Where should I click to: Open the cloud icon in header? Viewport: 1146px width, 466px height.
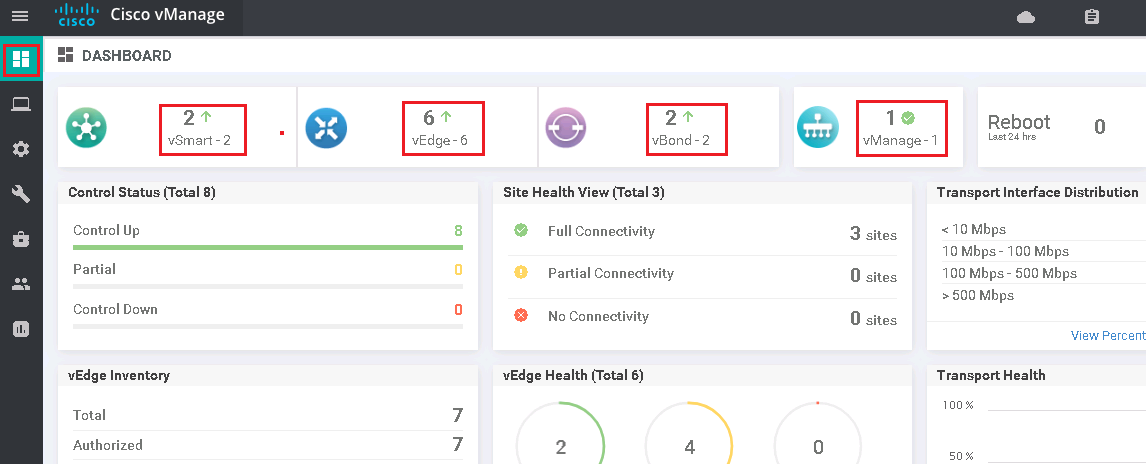1026,17
